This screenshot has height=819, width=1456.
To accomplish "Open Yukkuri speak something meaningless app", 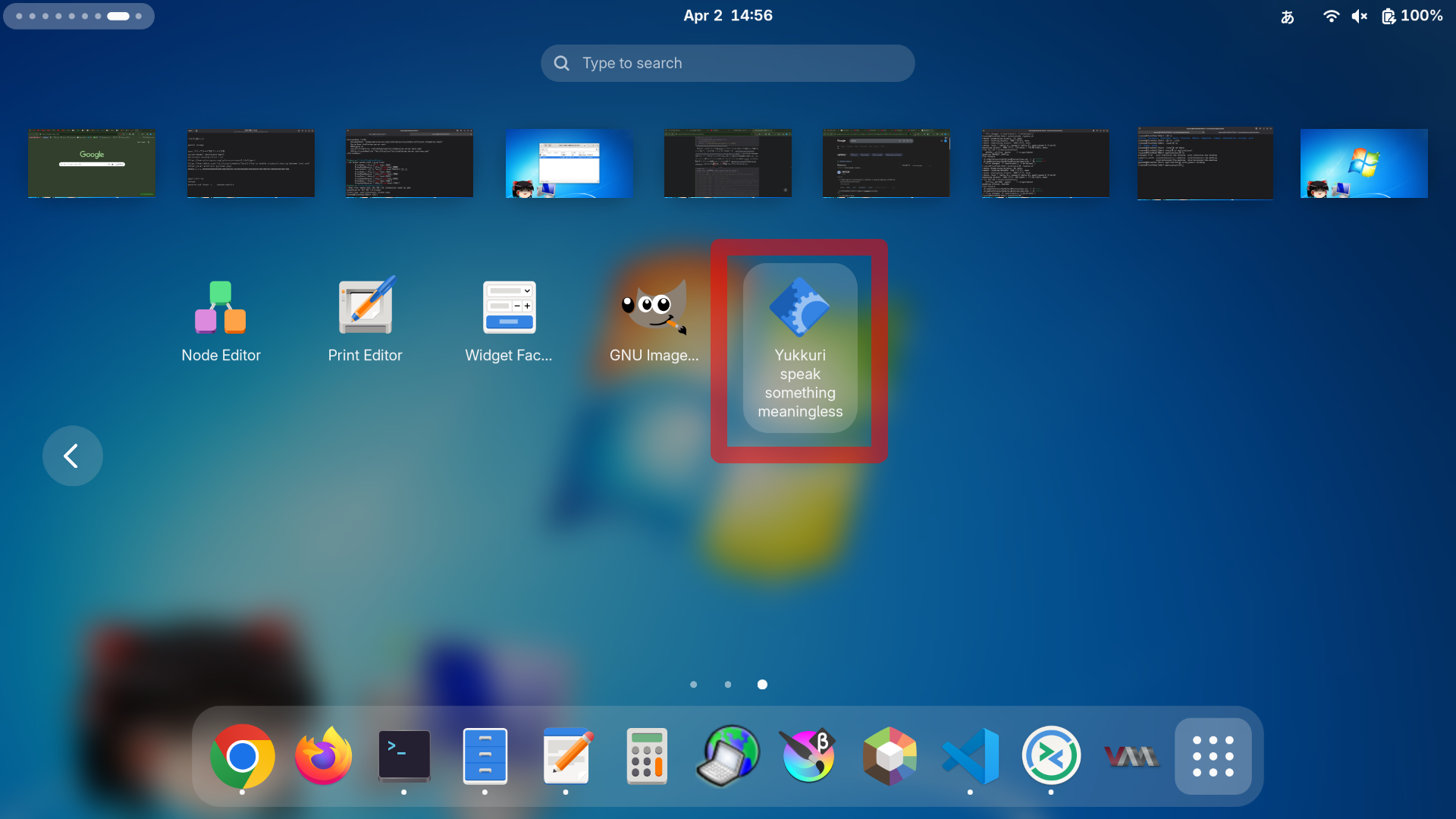I will 800,348.
